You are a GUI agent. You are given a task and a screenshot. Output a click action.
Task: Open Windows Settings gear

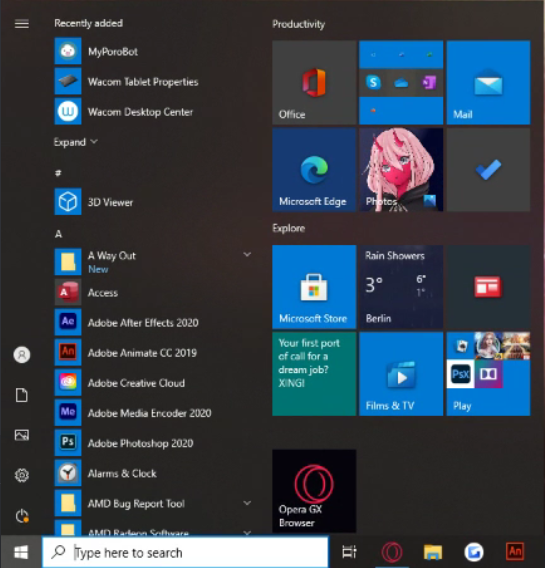point(22,475)
